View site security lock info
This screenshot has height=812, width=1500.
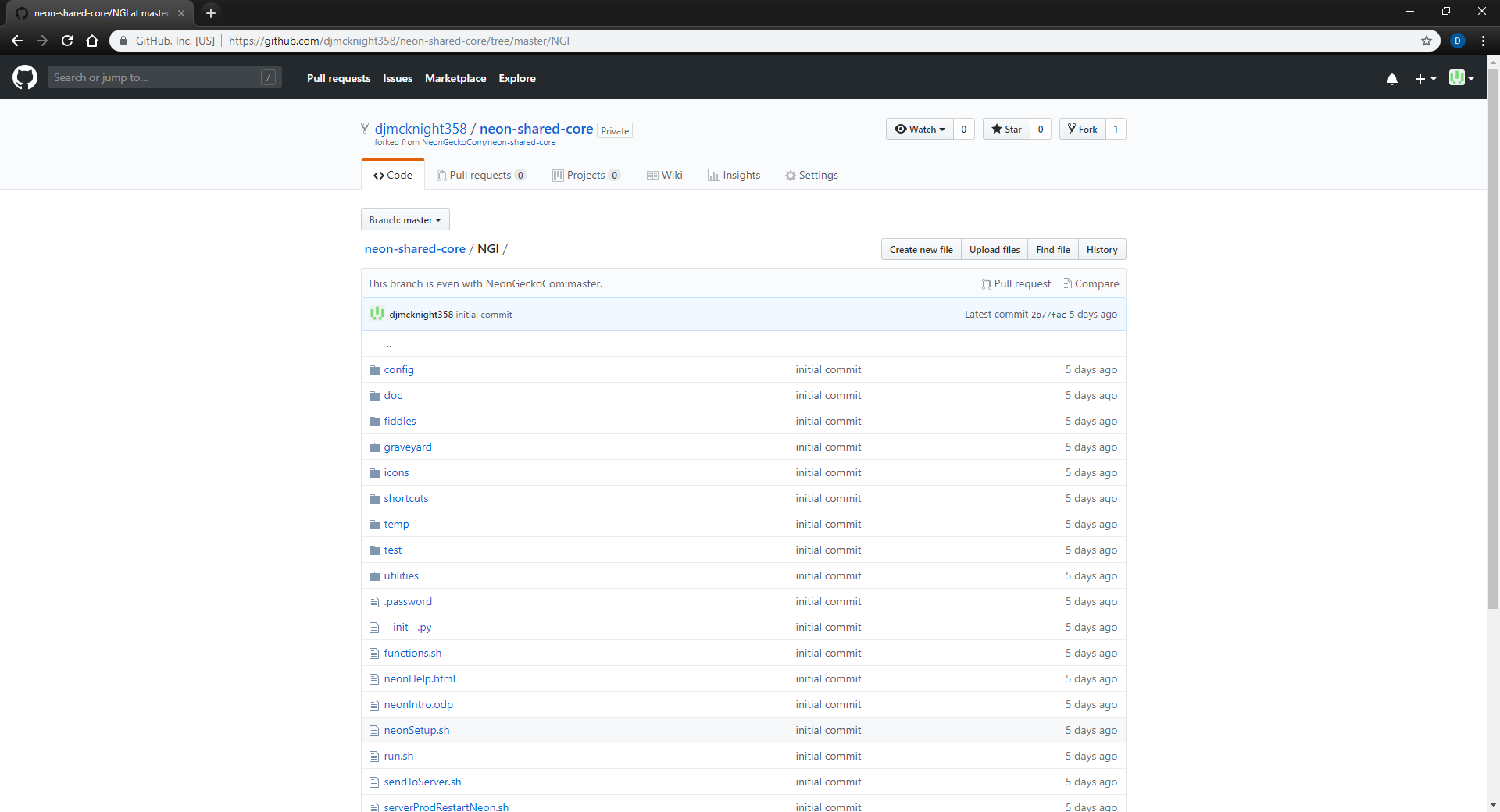pyautogui.click(x=123, y=41)
